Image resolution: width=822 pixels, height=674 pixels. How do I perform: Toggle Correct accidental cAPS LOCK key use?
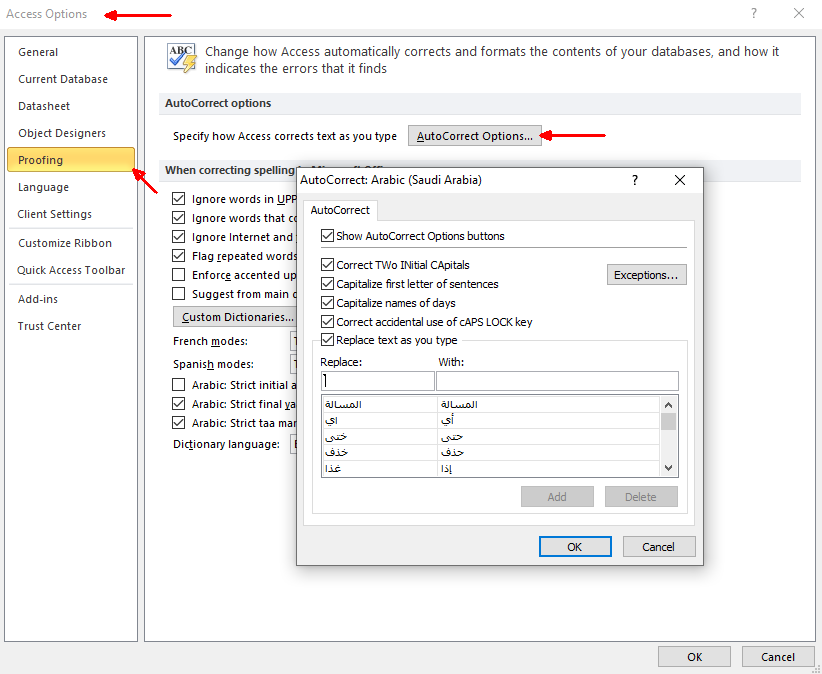click(327, 322)
